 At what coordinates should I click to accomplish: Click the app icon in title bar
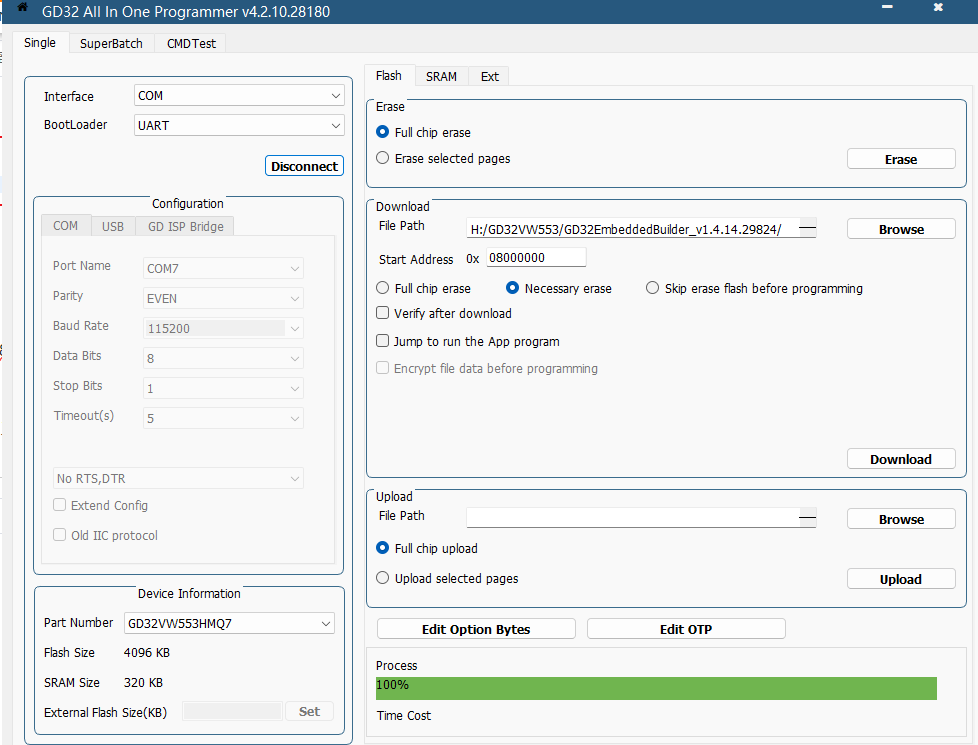pos(22,8)
